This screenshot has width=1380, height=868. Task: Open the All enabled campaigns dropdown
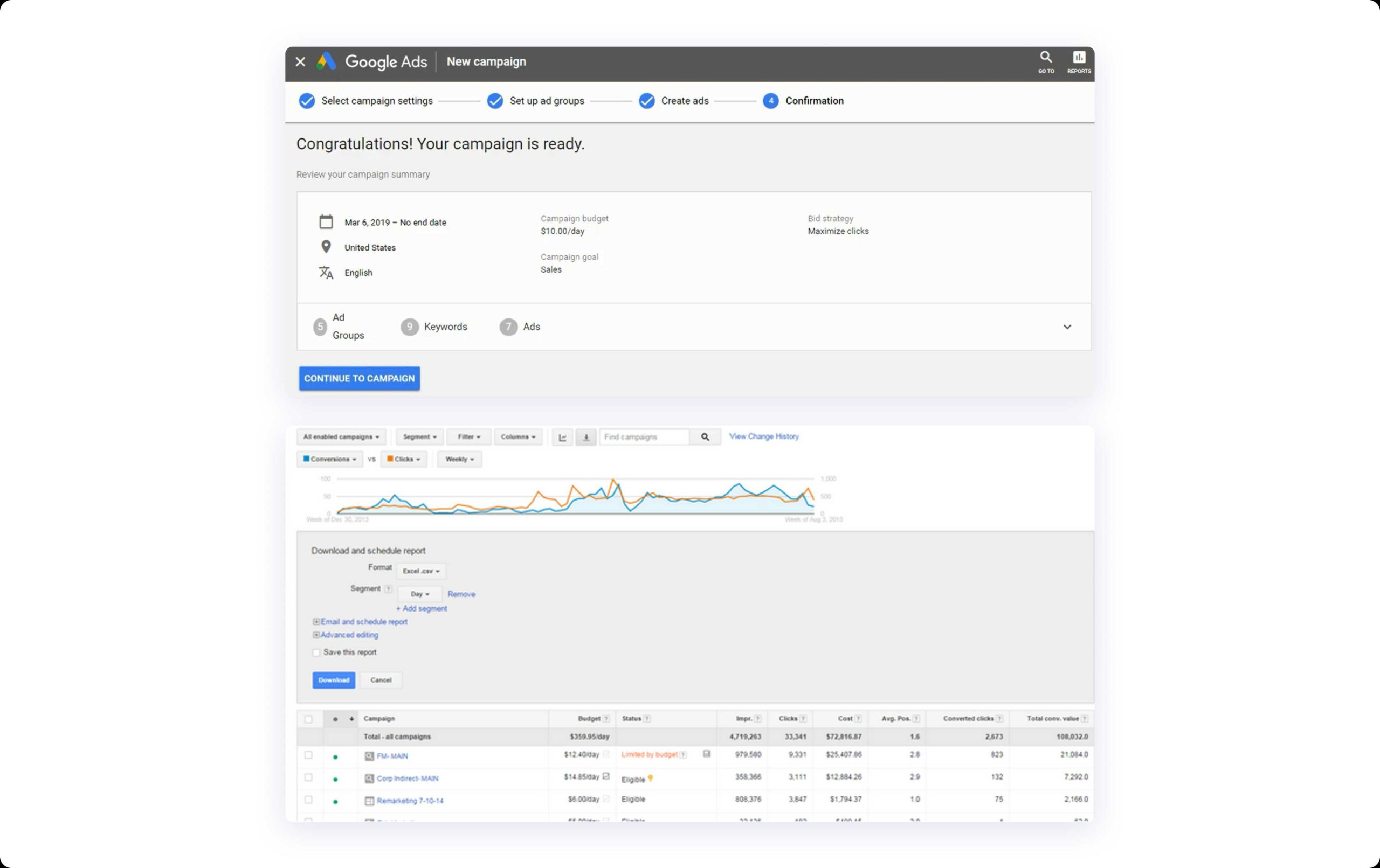[x=341, y=437]
